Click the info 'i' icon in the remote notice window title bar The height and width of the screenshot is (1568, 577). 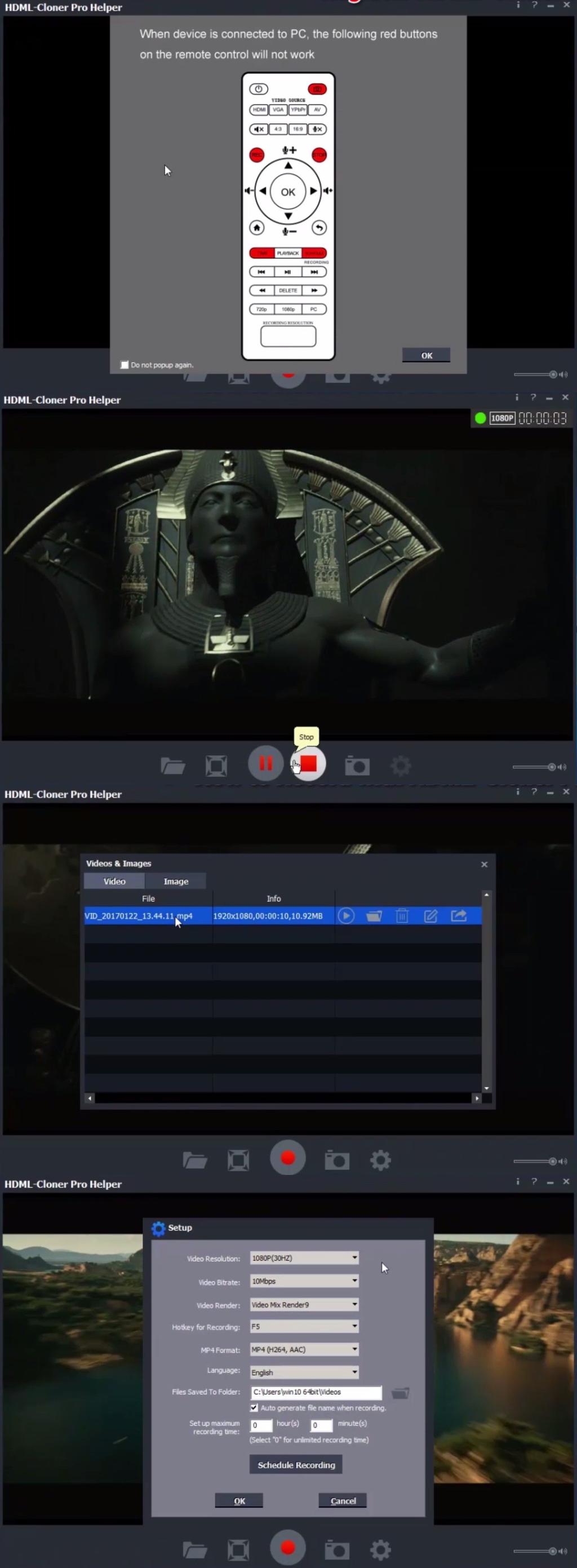tap(518, 5)
